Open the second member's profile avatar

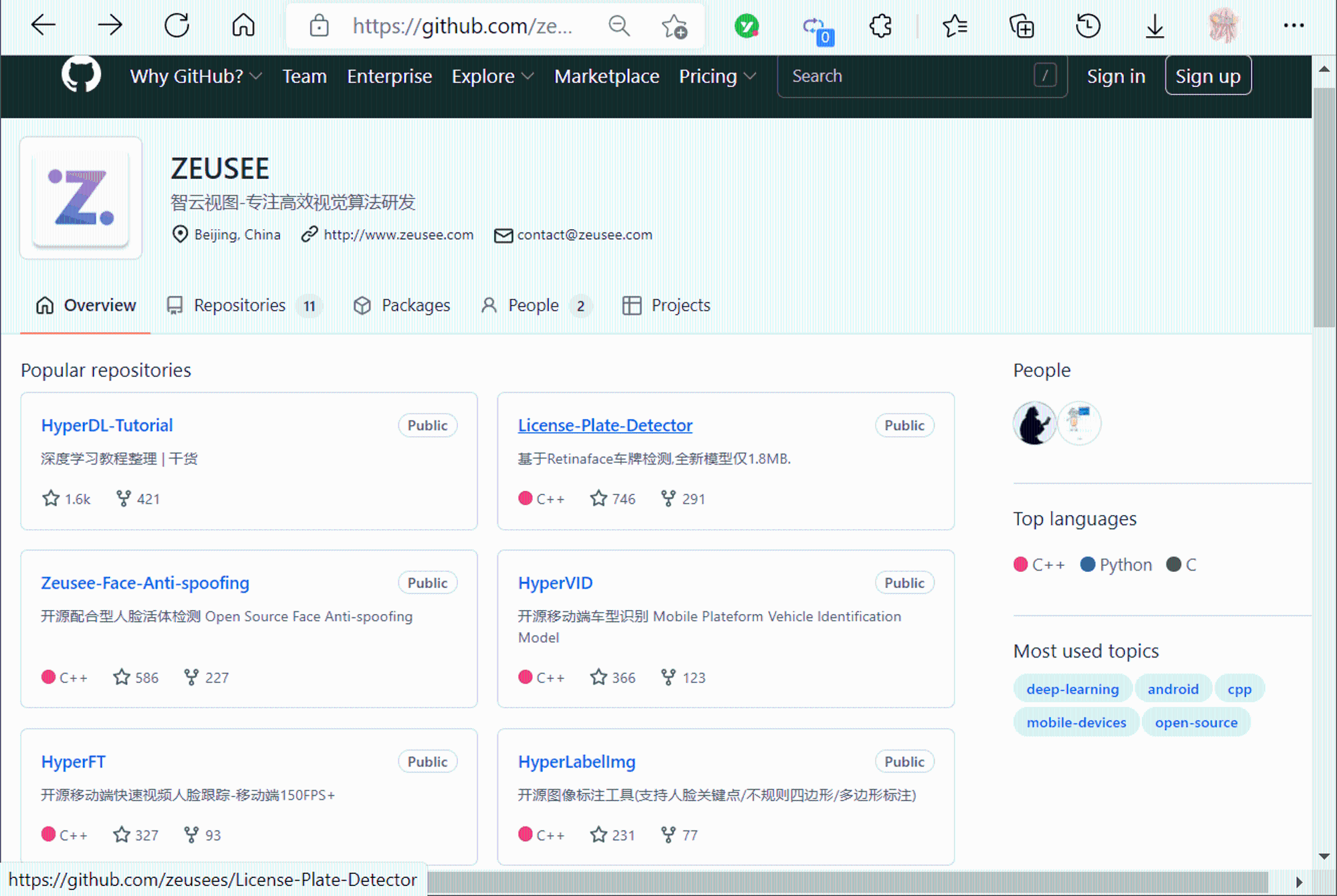1079,423
